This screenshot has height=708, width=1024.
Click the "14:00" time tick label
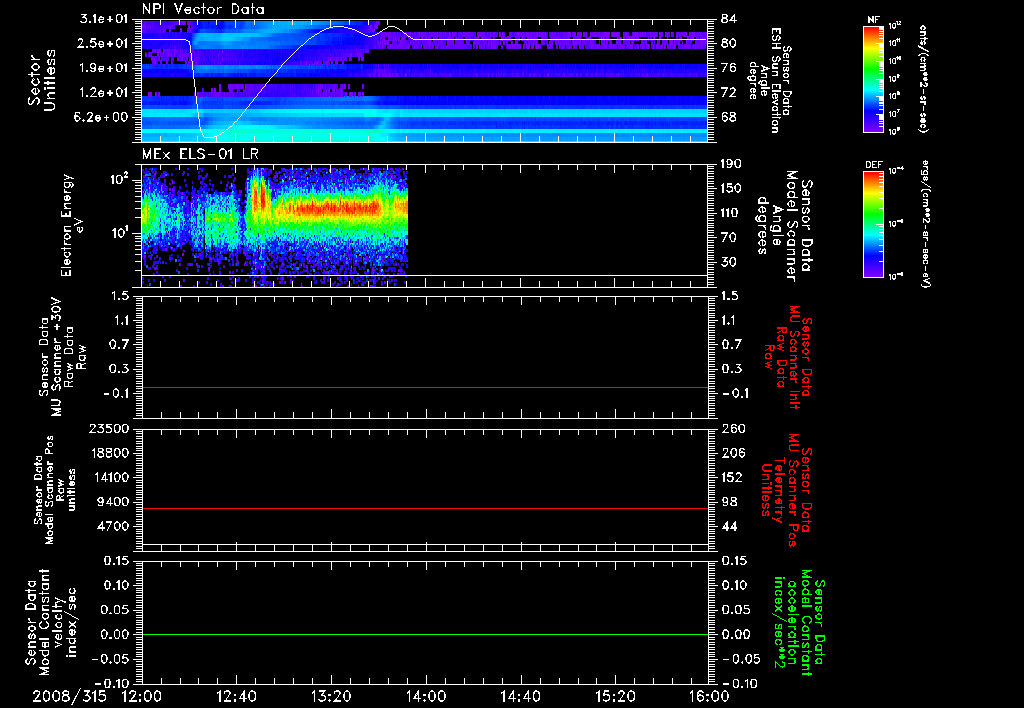click(426, 696)
